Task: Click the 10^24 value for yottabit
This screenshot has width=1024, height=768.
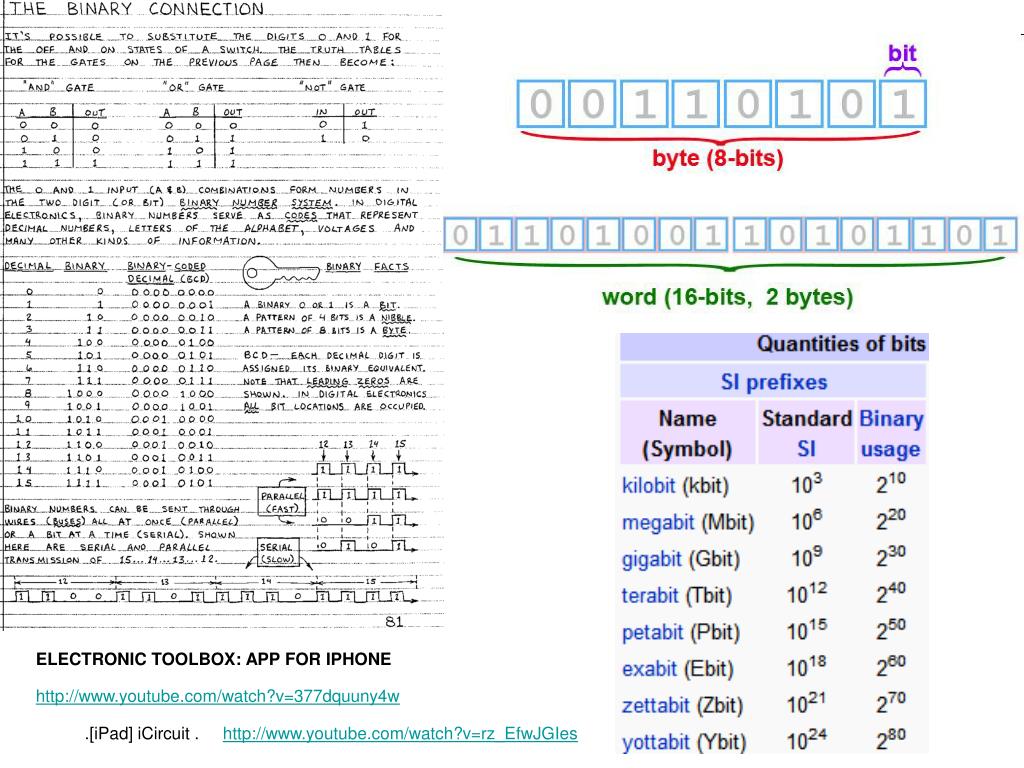Action: pyautogui.click(x=807, y=740)
